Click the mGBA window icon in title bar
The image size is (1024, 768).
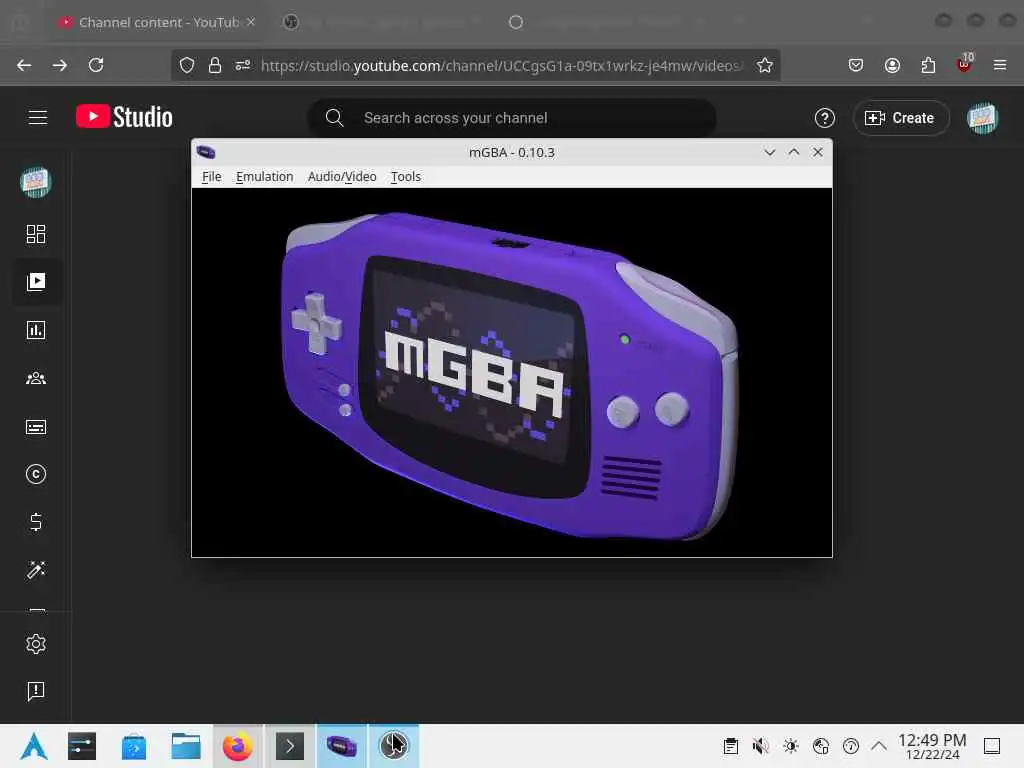(x=206, y=152)
